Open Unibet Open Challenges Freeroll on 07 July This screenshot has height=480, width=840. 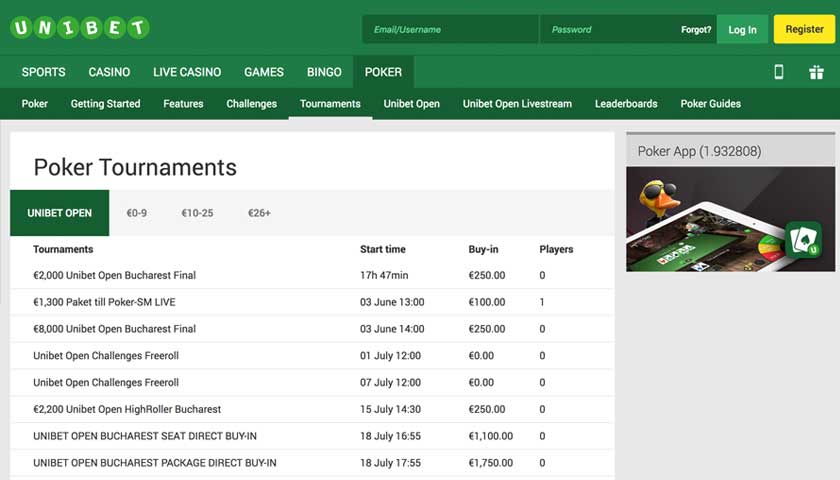point(106,382)
